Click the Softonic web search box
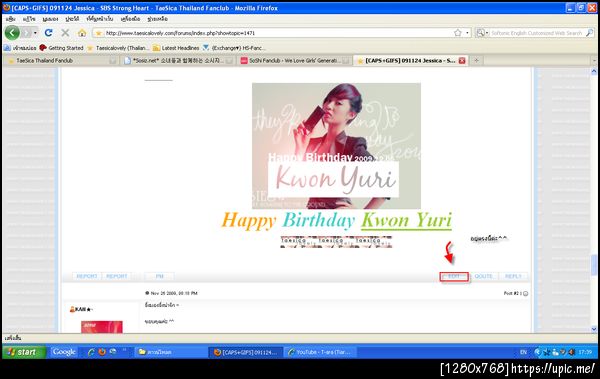Image resolution: width=600 pixels, height=379 pixels. pyautogui.click(x=537, y=33)
